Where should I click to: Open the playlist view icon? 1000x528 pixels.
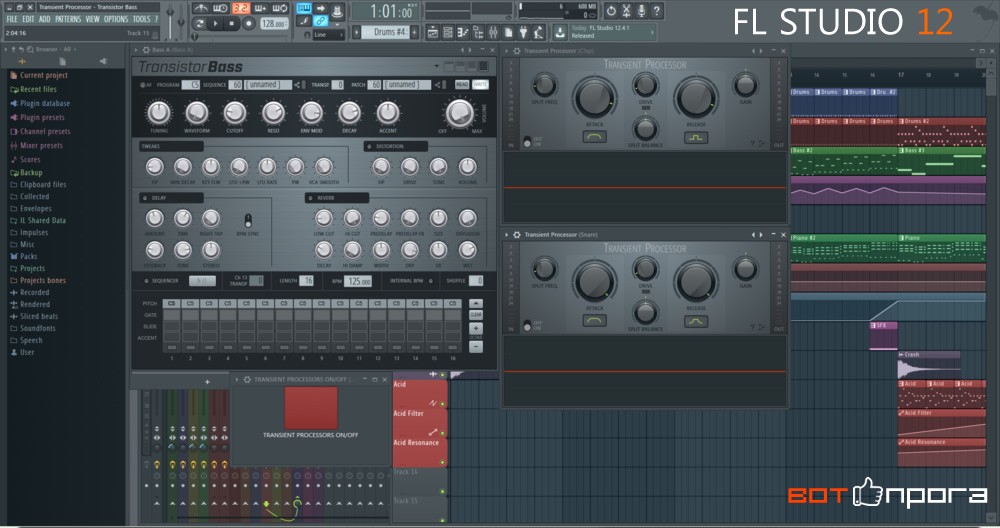432,32
